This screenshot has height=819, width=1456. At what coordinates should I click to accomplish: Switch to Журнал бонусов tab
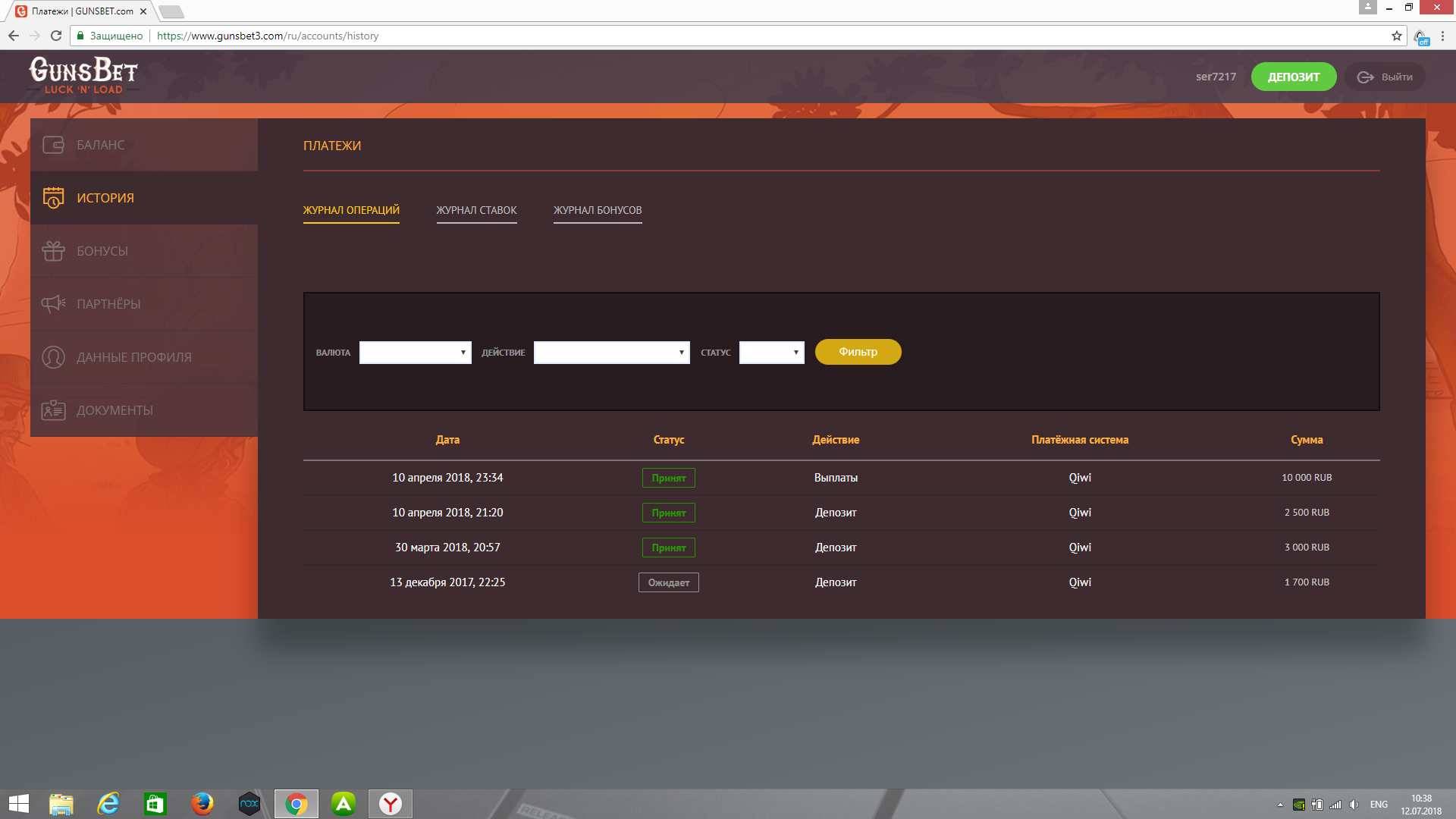pyautogui.click(x=598, y=210)
